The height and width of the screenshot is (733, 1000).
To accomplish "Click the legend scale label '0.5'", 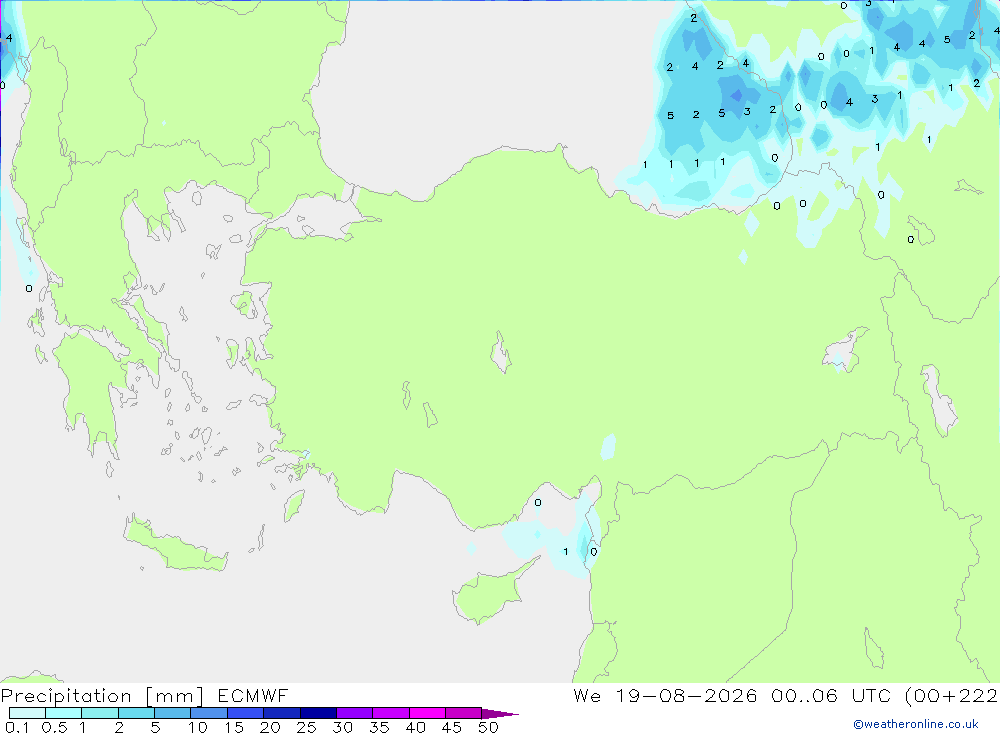I will point(54,727).
